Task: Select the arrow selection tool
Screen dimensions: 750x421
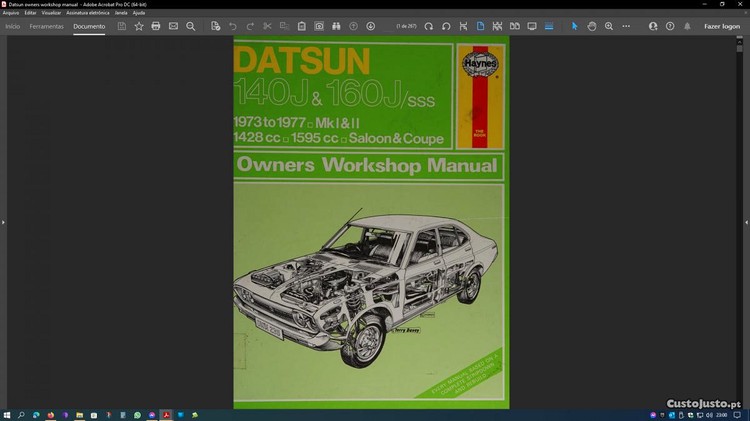Action: [x=575, y=26]
